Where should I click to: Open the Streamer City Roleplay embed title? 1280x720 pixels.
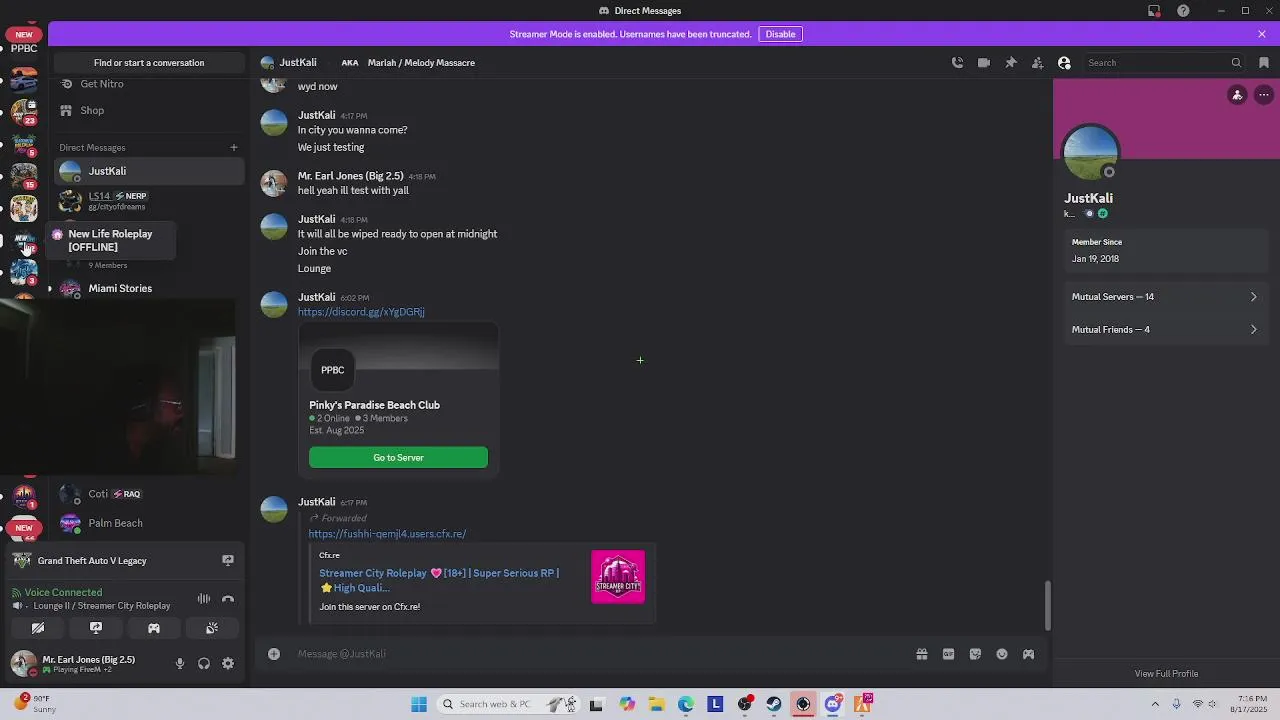439,580
